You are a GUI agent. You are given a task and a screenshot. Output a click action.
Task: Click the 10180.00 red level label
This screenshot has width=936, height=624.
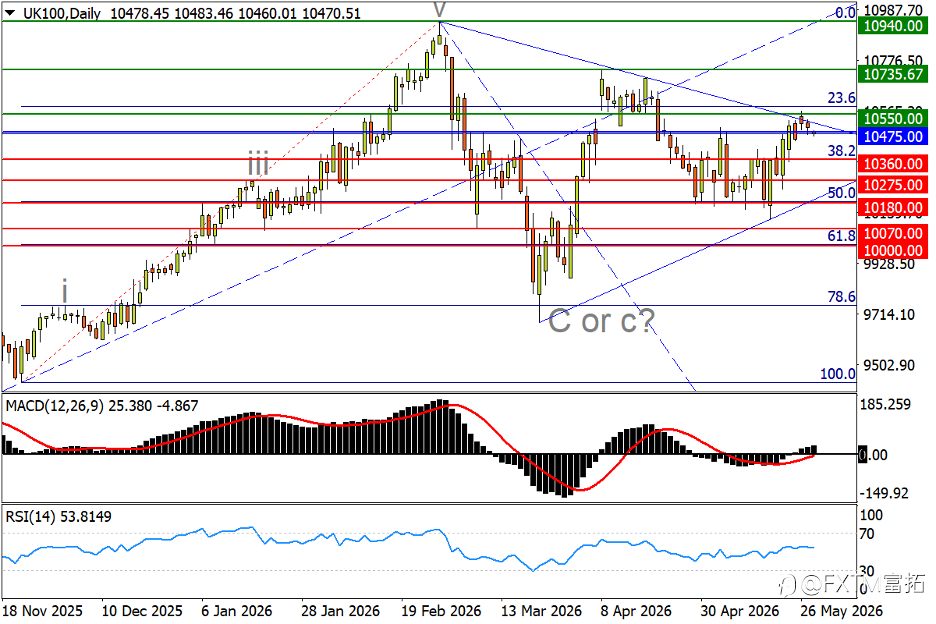click(893, 208)
